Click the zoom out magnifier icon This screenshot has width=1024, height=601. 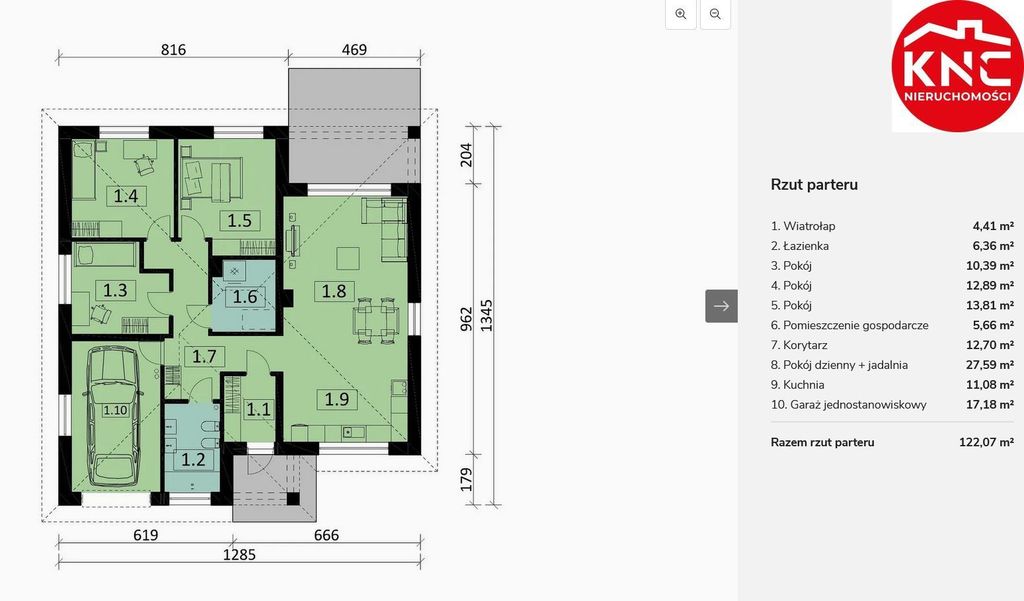click(x=715, y=14)
